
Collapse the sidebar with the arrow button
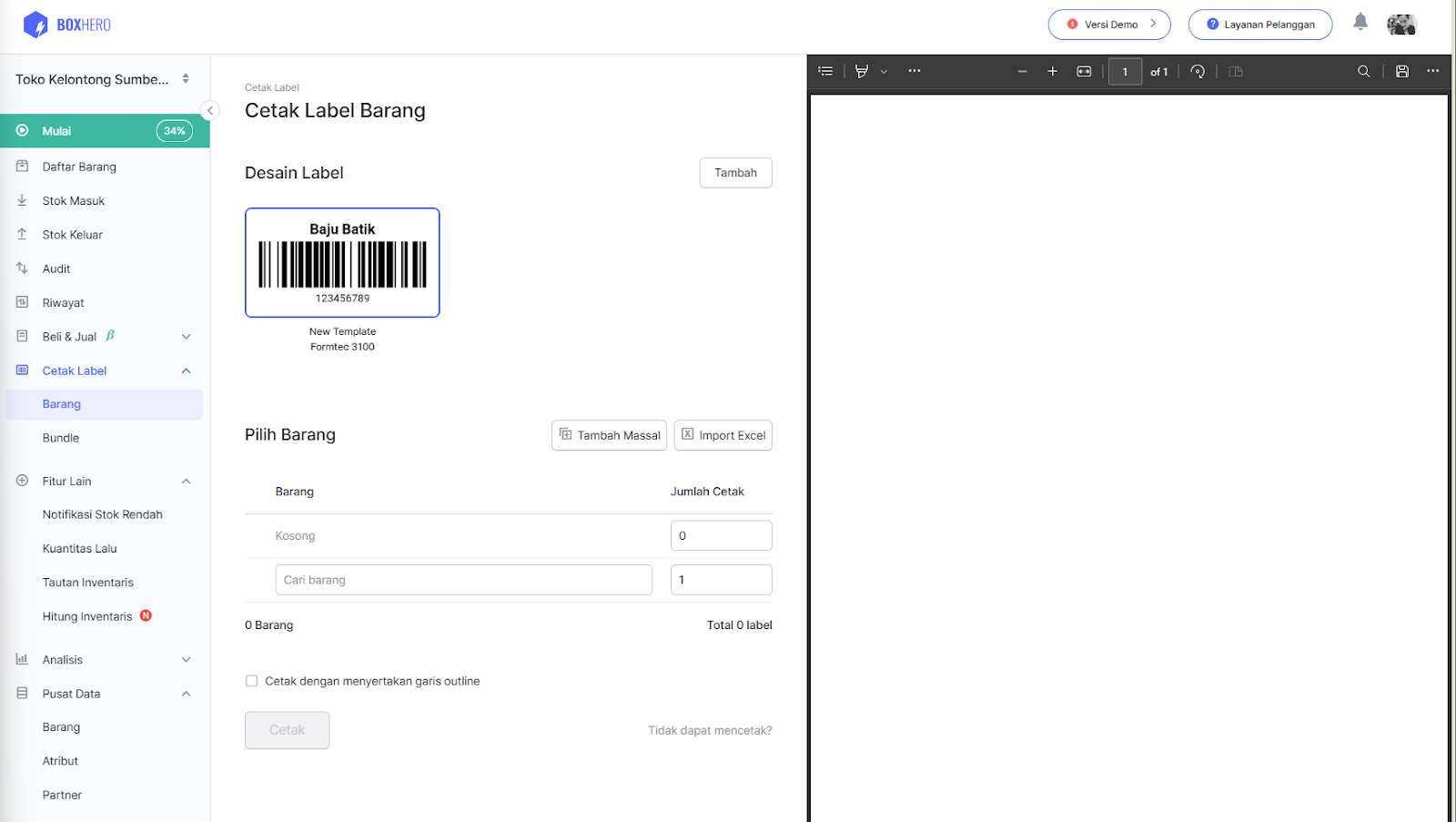coord(210,110)
